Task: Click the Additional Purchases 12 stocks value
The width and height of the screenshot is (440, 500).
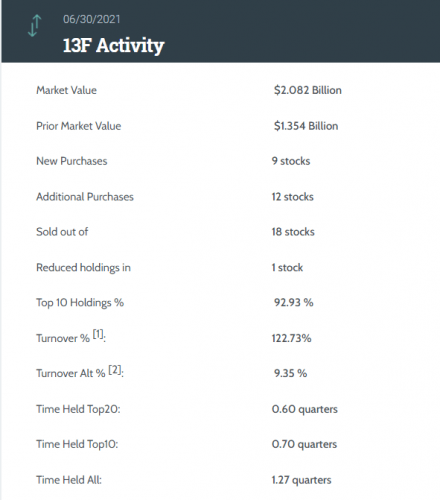Action: pos(292,197)
